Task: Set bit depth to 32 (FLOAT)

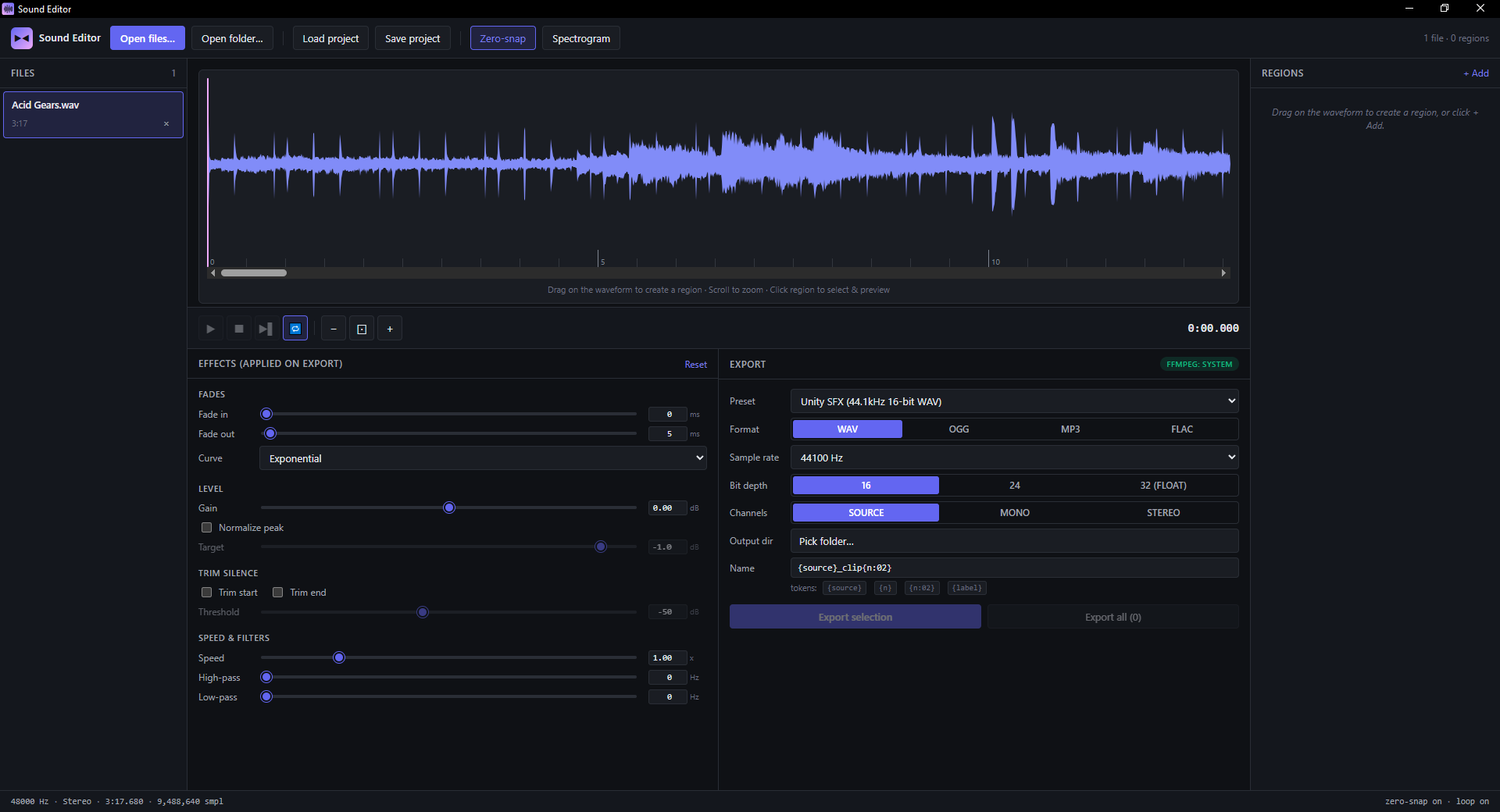Action: point(1163,486)
